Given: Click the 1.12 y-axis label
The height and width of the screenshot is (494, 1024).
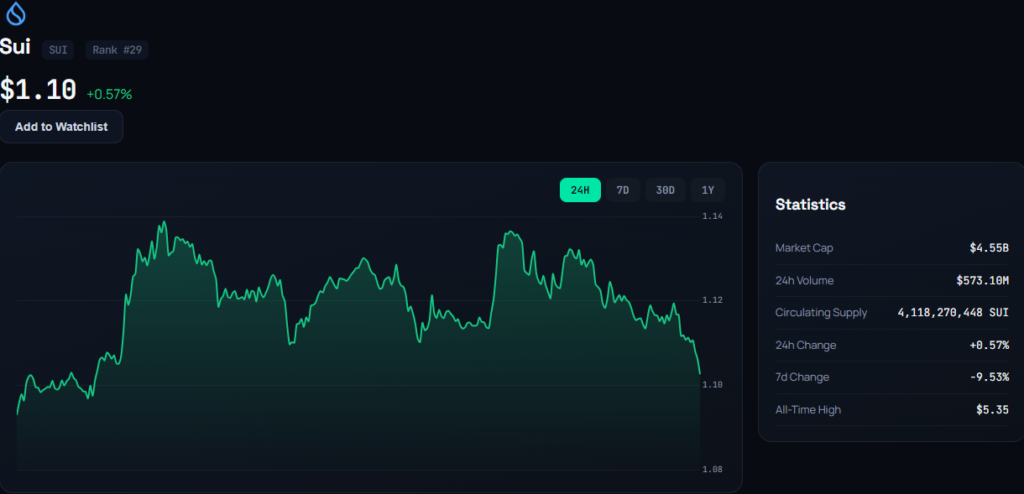Looking at the screenshot, I should (x=712, y=300).
